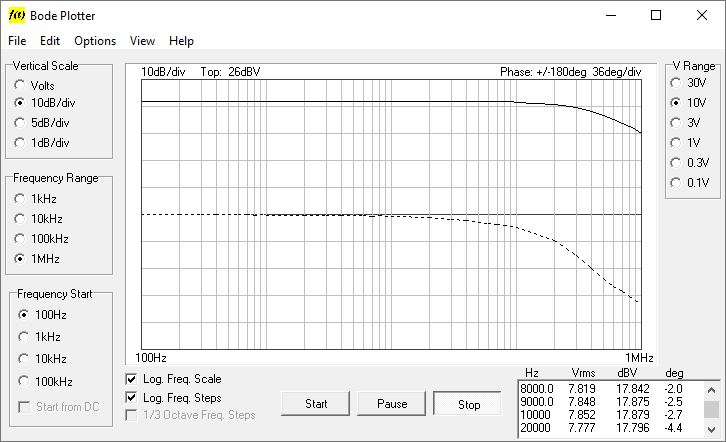Click the Start button
This screenshot has height=442, width=726.
316,404
